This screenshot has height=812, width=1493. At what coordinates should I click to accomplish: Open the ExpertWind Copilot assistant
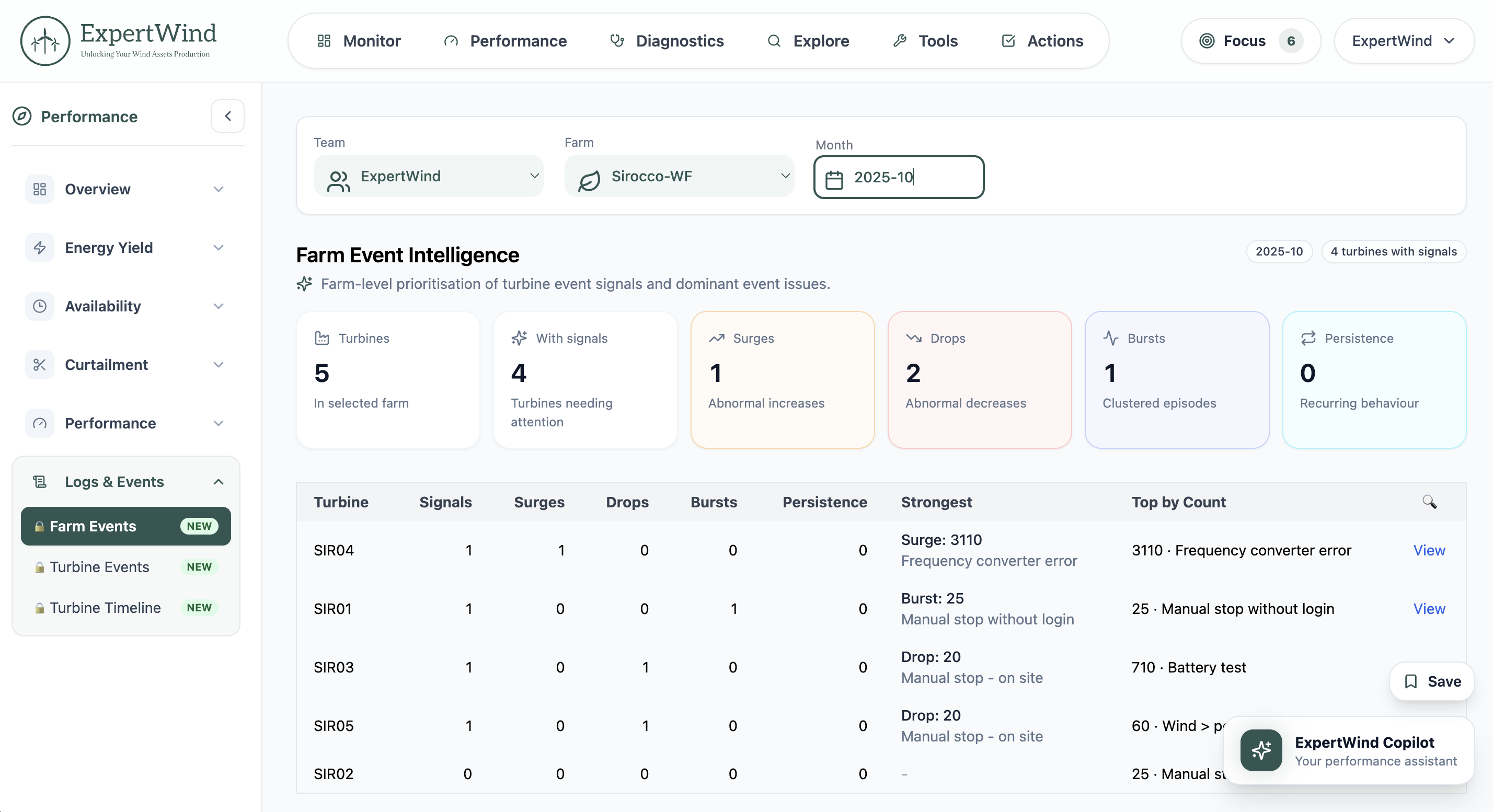click(1349, 751)
